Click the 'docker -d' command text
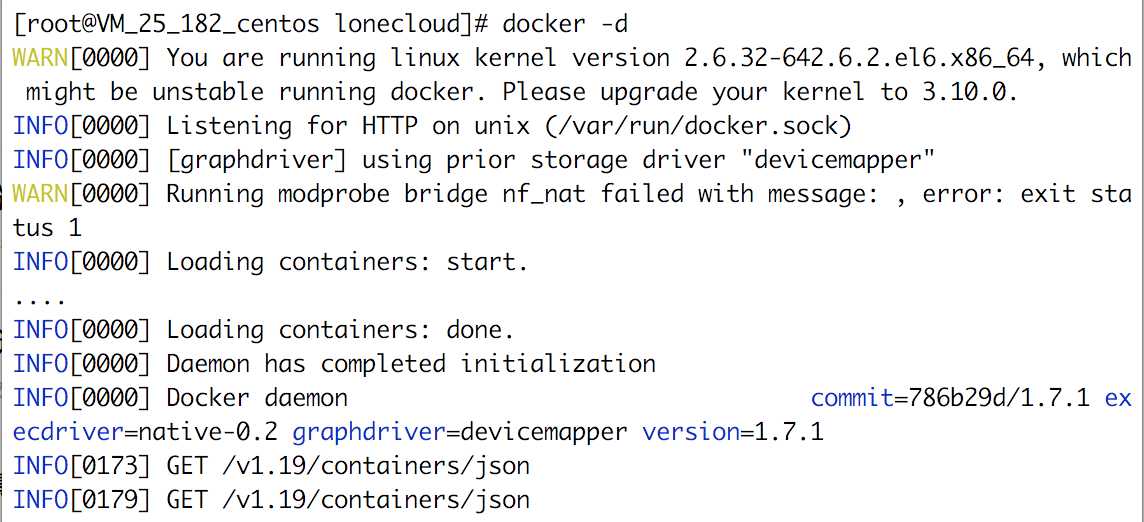The height and width of the screenshot is (522, 1144). [x=565, y=23]
